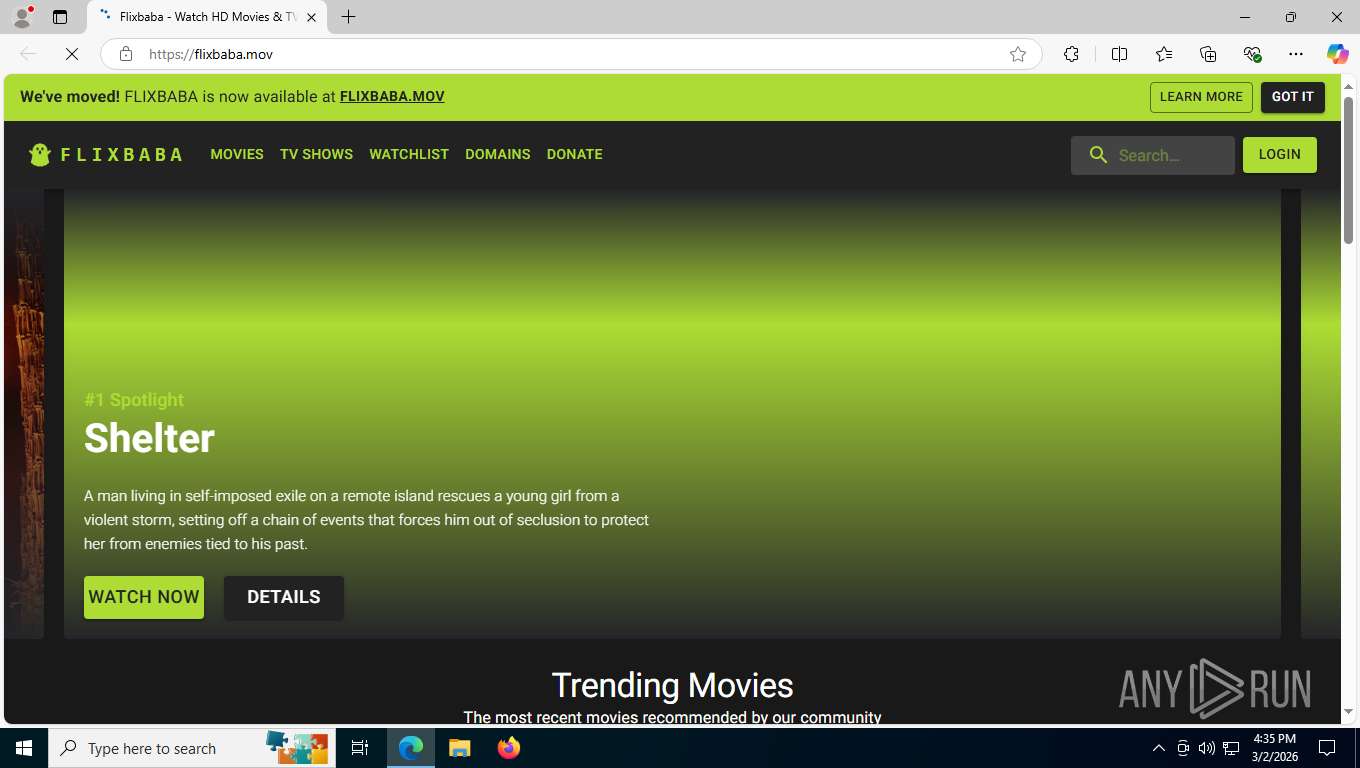Image resolution: width=1360 pixels, height=768 pixels.
Task: Open a new browser tab
Action: (348, 17)
